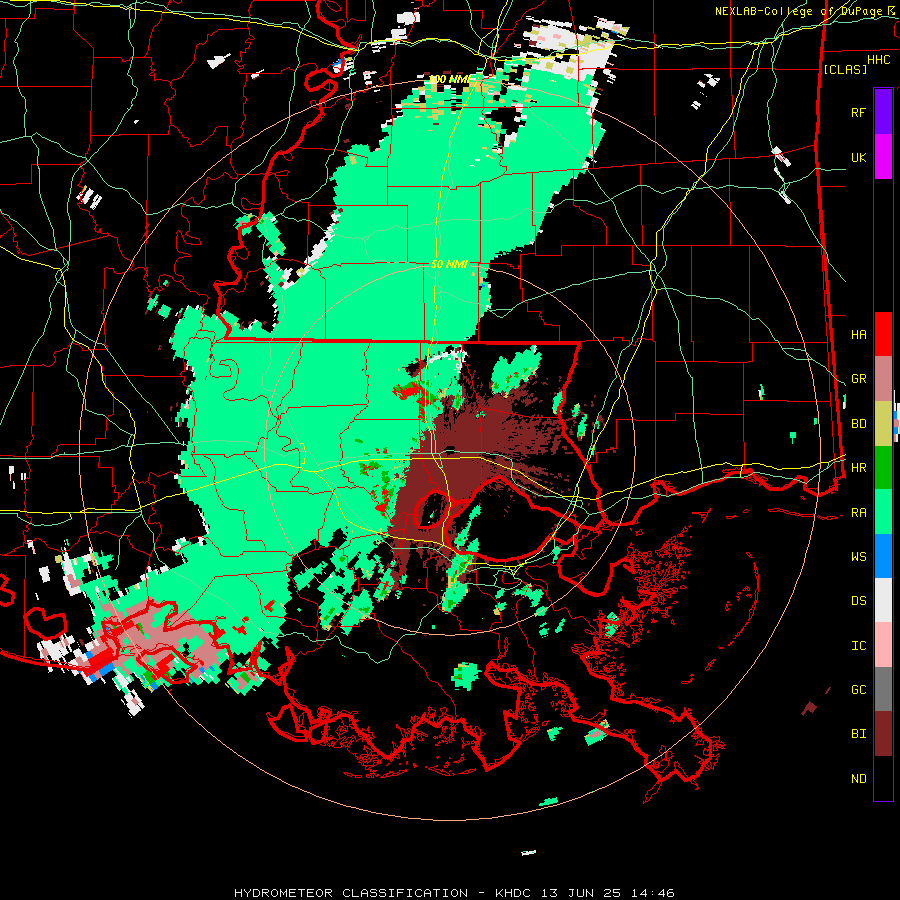900x900 pixels.
Task: Click the red HA hail color swatch
Action: click(x=883, y=334)
